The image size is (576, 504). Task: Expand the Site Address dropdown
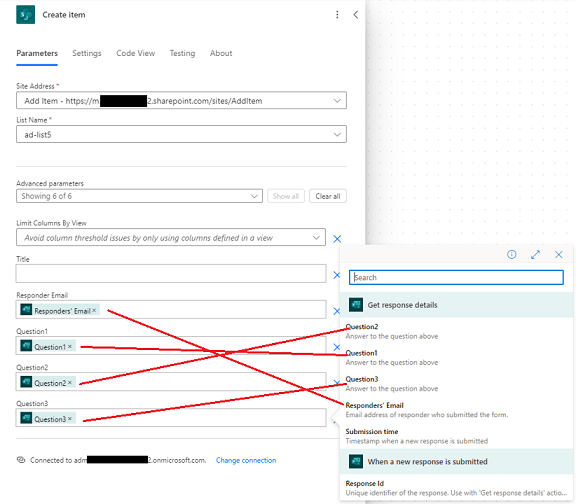point(181,101)
